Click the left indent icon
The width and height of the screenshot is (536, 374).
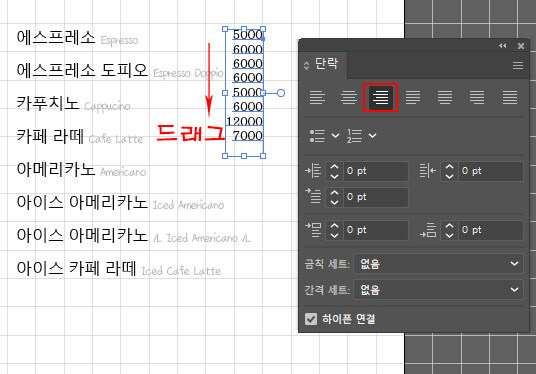313,171
